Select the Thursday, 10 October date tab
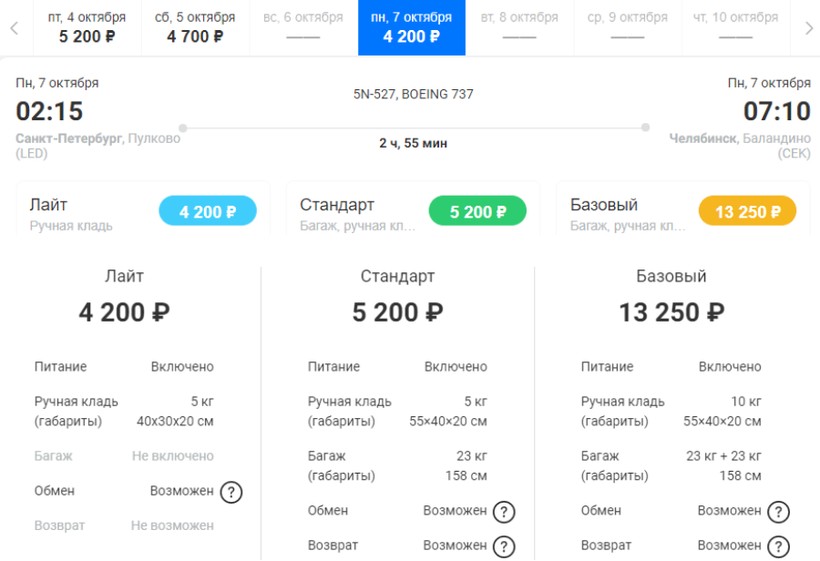Viewport: 820px width, 561px height. click(735, 27)
